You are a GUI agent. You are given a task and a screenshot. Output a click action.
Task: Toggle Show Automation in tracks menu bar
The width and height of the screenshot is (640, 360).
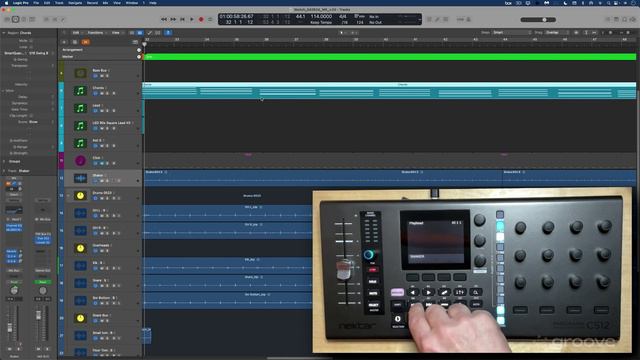[150, 33]
